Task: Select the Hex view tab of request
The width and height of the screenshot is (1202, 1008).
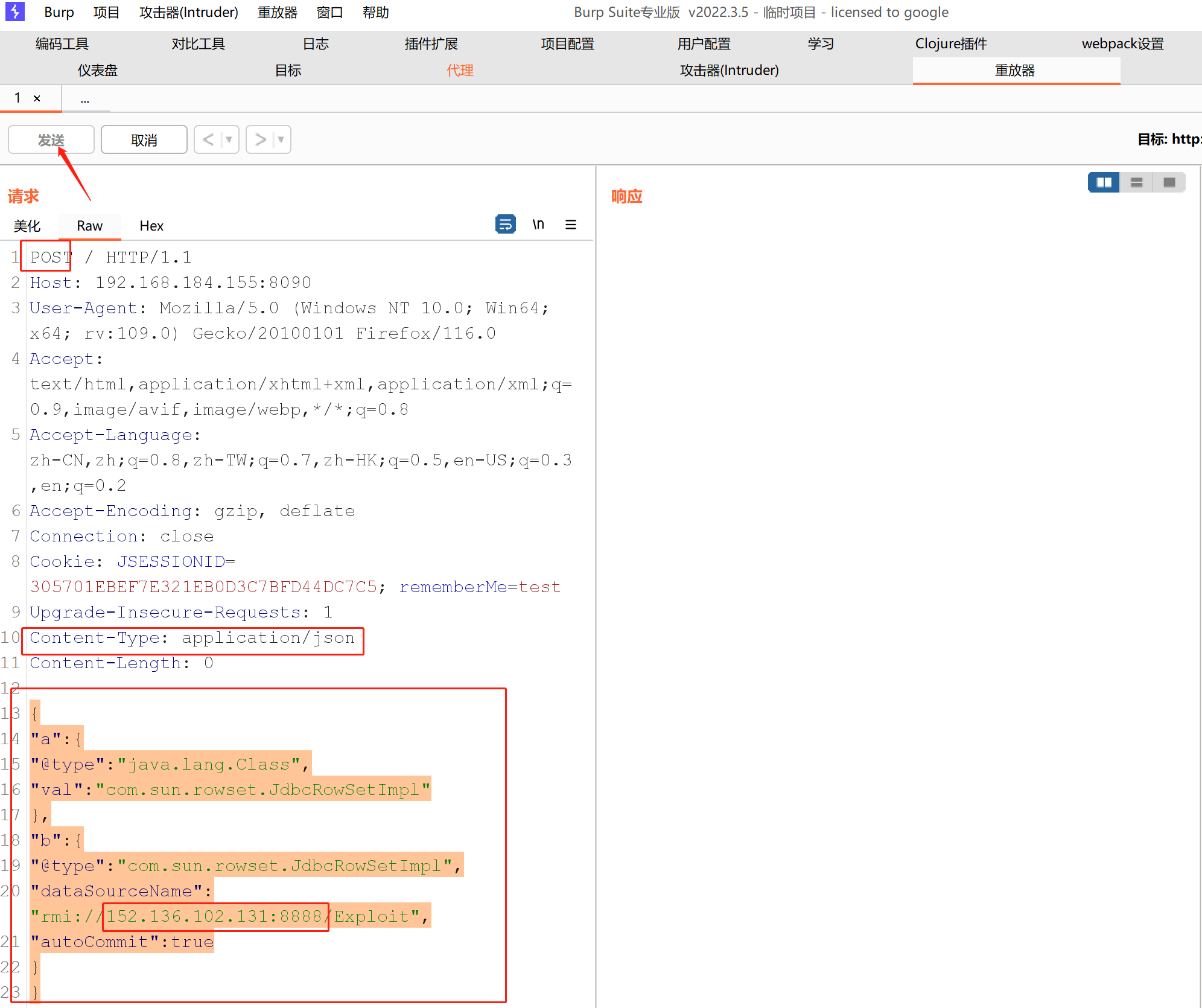Action: (151, 226)
